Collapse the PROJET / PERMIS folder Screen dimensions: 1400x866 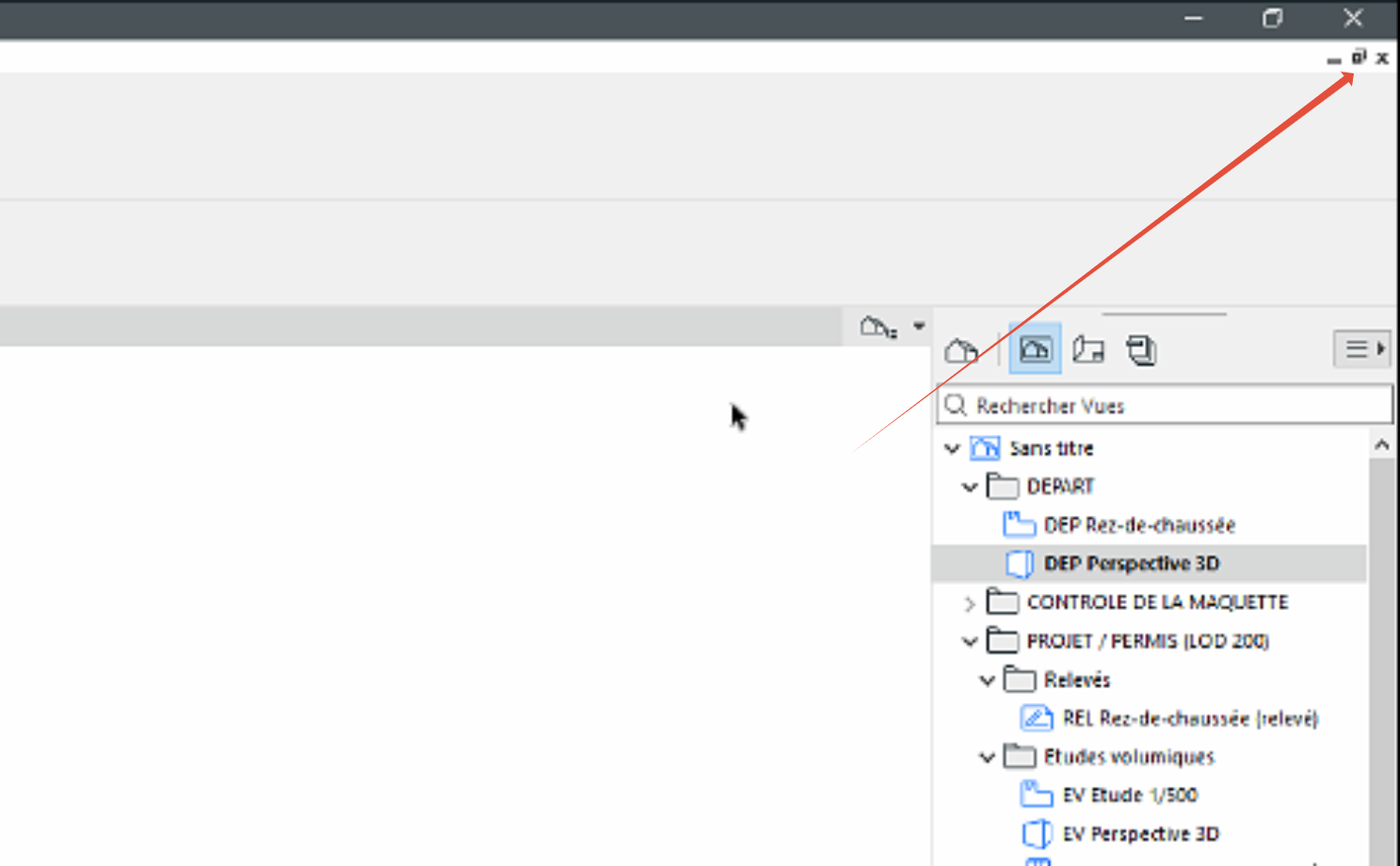click(x=970, y=642)
